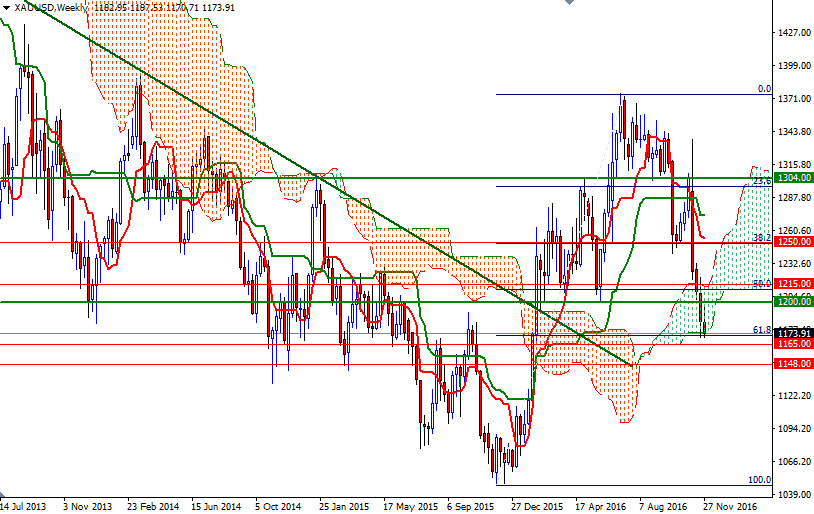
Task: Click the Fibonacci 61.8 level label
Action: (760, 329)
